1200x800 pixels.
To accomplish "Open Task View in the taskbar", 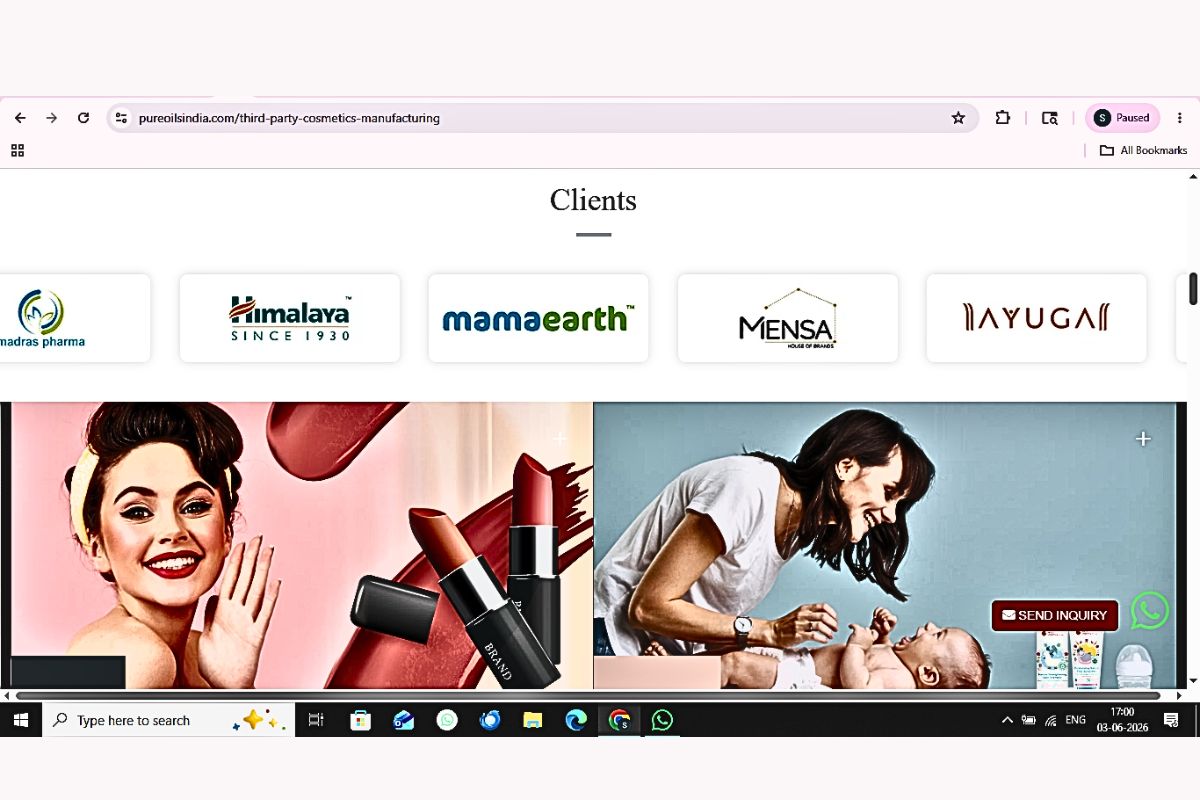I will pyautogui.click(x=316, y=720).
